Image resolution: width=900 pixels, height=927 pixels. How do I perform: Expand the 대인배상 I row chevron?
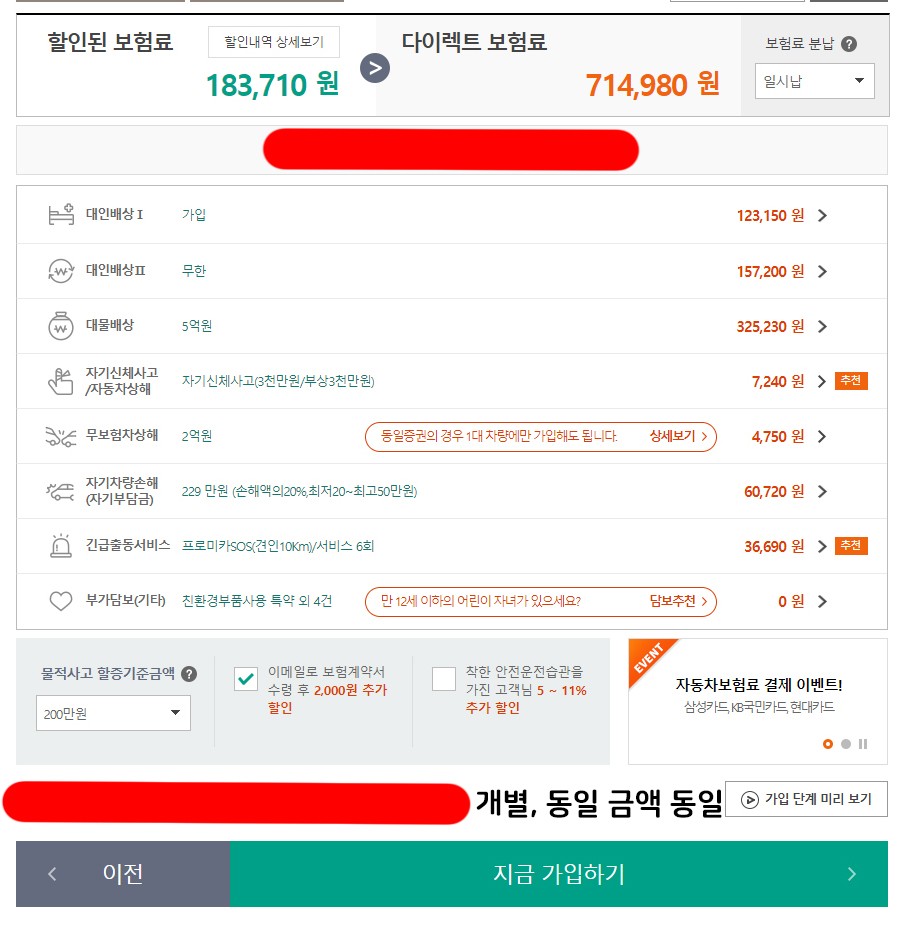point(822,215)
